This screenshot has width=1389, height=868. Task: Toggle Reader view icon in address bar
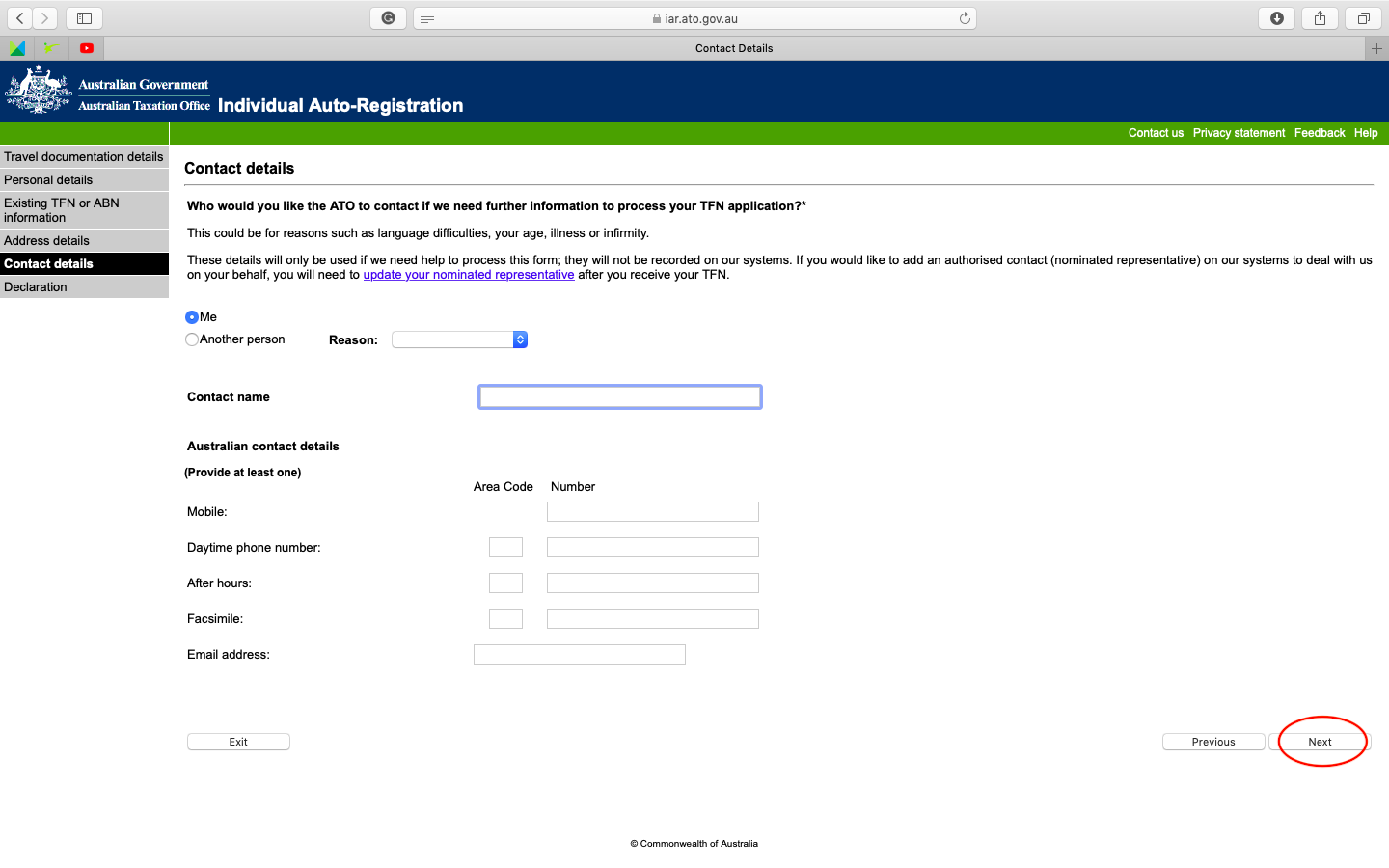[427, 18]
